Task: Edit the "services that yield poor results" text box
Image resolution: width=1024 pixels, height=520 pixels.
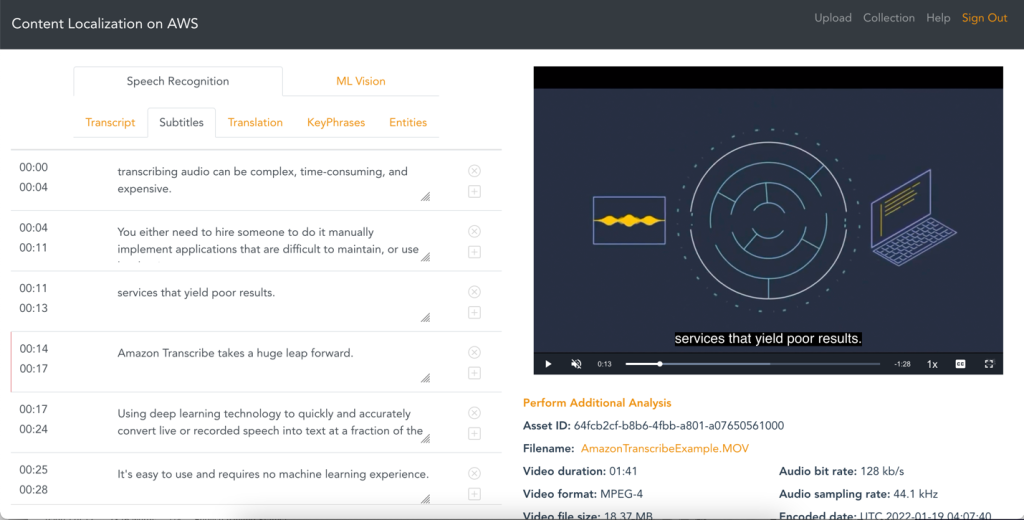Action: 271,301
